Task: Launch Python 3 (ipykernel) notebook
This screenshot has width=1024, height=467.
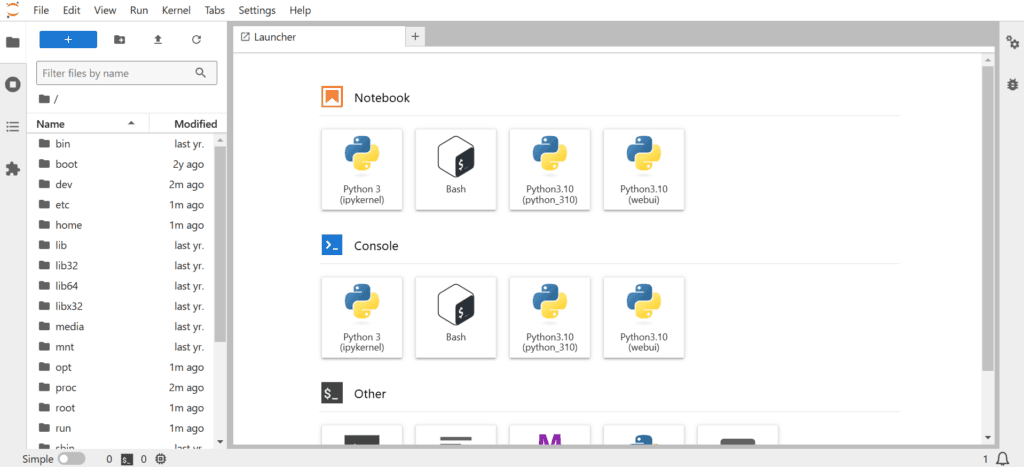Action: (x=362, y=169)
